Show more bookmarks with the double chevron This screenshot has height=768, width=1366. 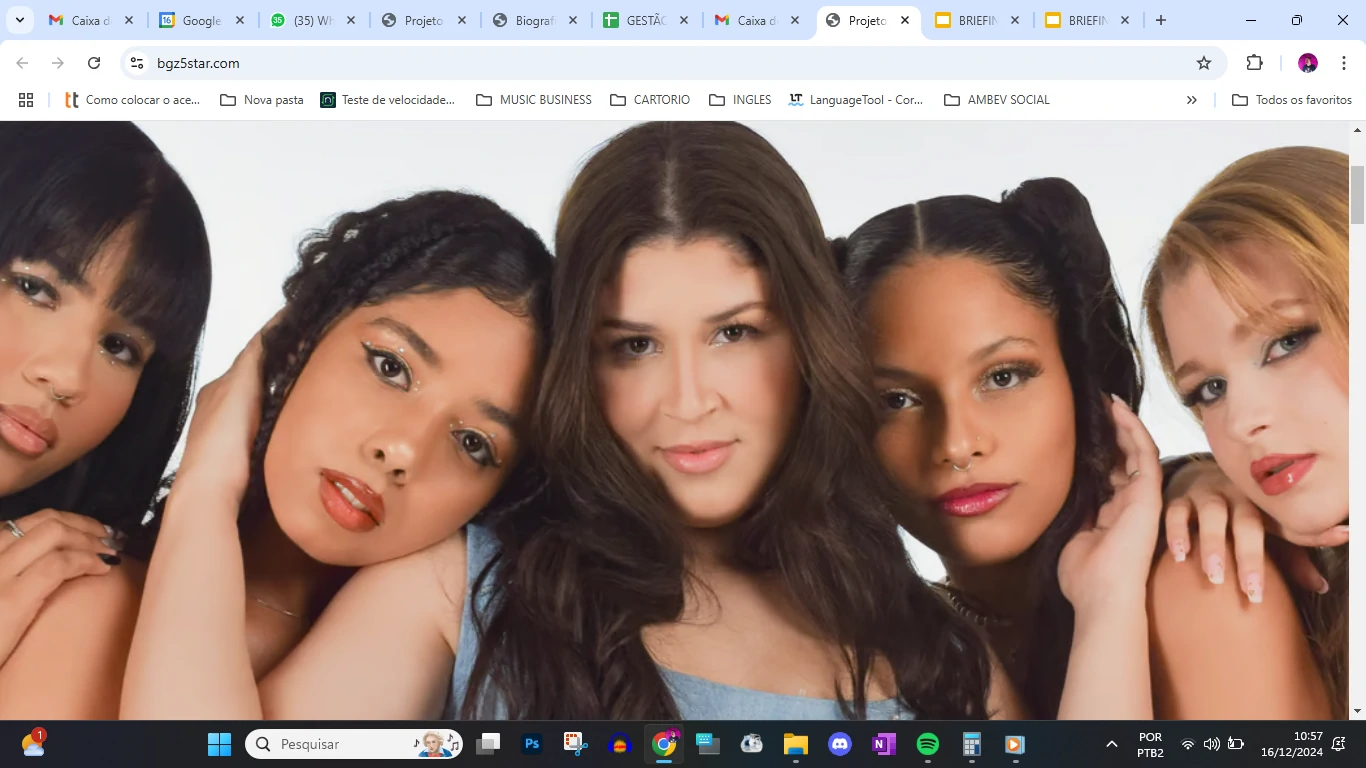(1191, 100)
